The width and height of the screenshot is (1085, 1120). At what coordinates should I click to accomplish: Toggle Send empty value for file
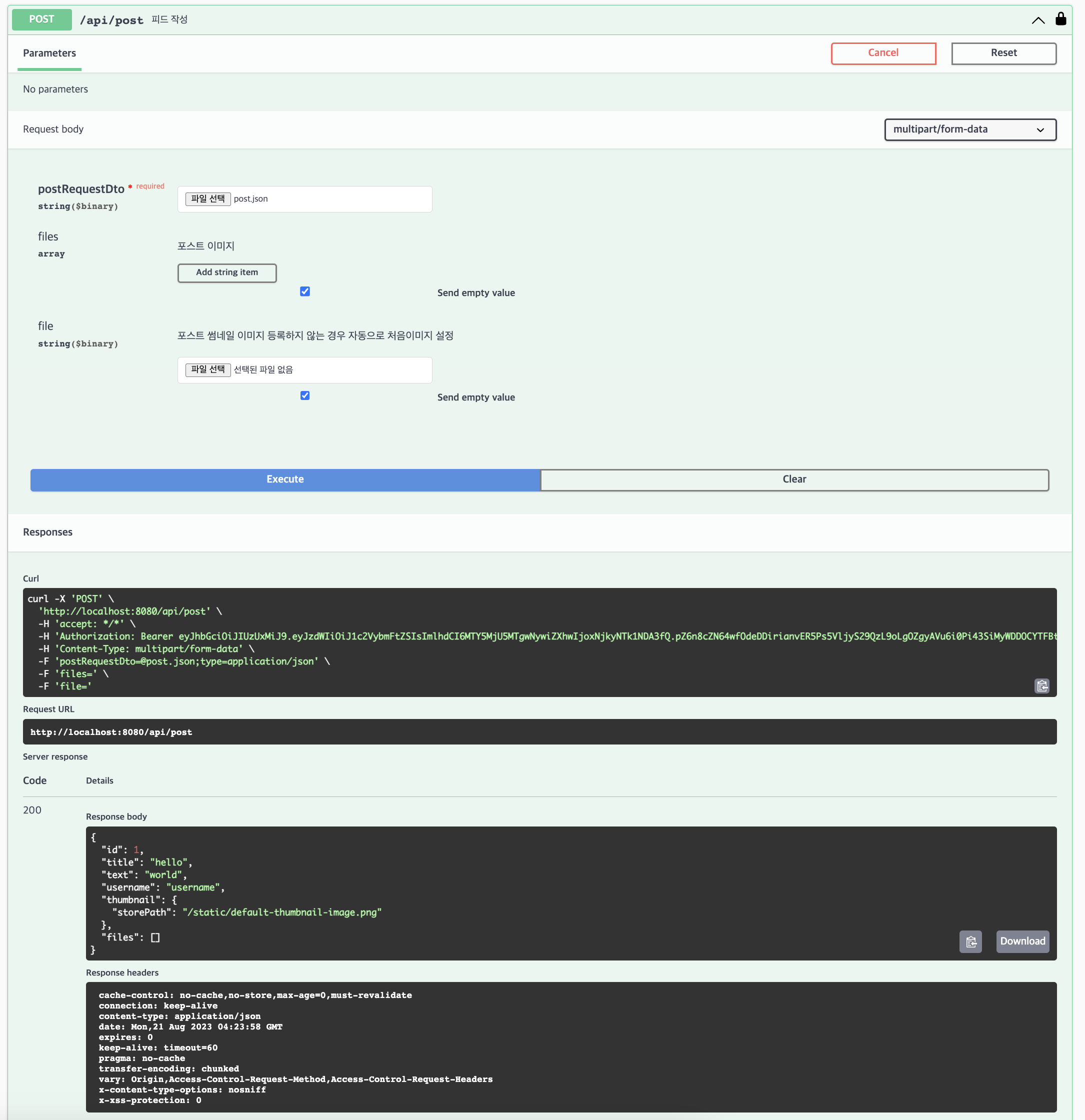[305, 395]
